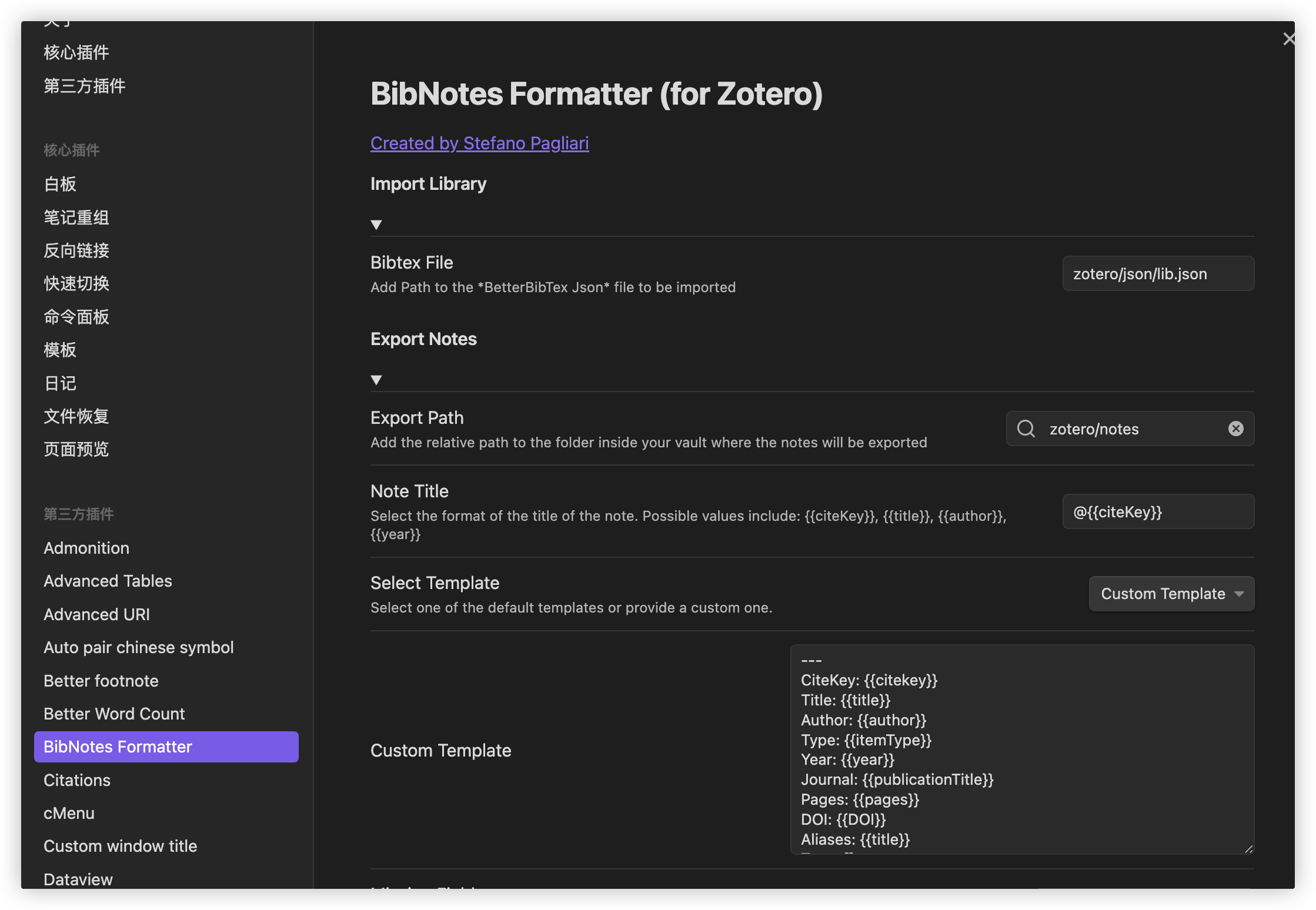1316x910 pixels.
Task: Open the Citations plugin settings
Action: tap(77, 780)
